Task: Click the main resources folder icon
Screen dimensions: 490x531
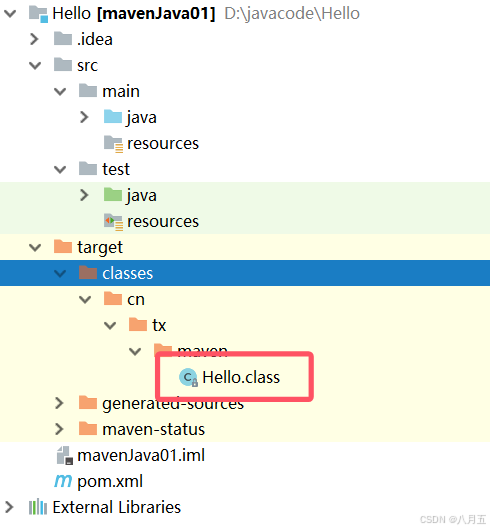Action: pyautogui.click(x=113, y=144)
